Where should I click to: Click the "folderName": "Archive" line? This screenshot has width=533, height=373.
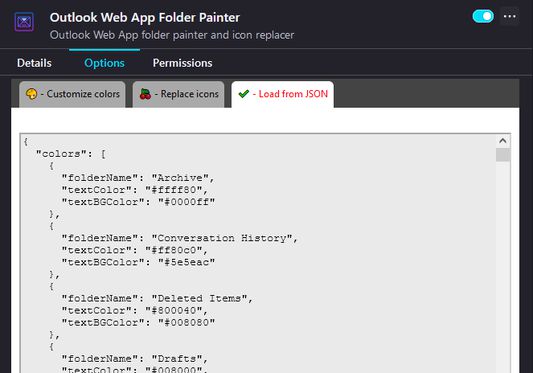pos(138,178)
